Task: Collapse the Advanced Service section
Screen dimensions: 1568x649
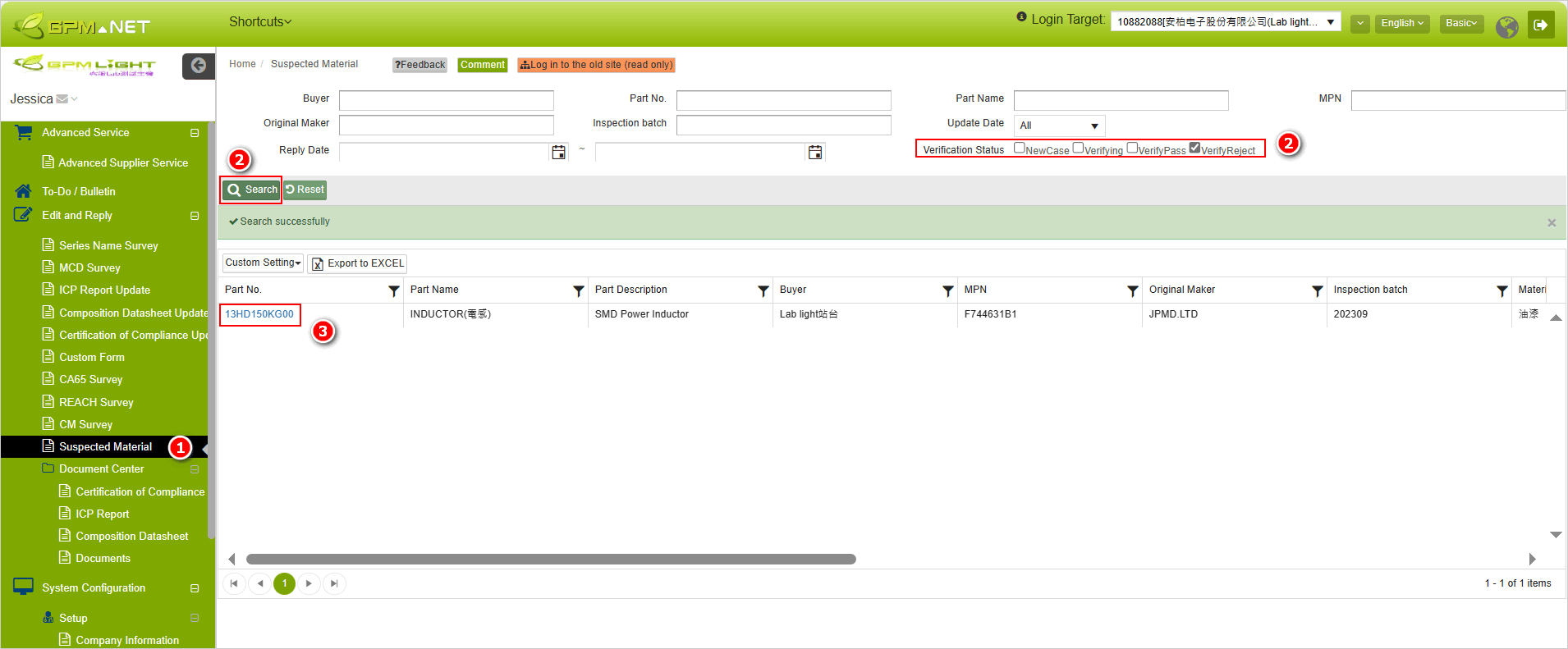Action: click(x=195, y=133)
